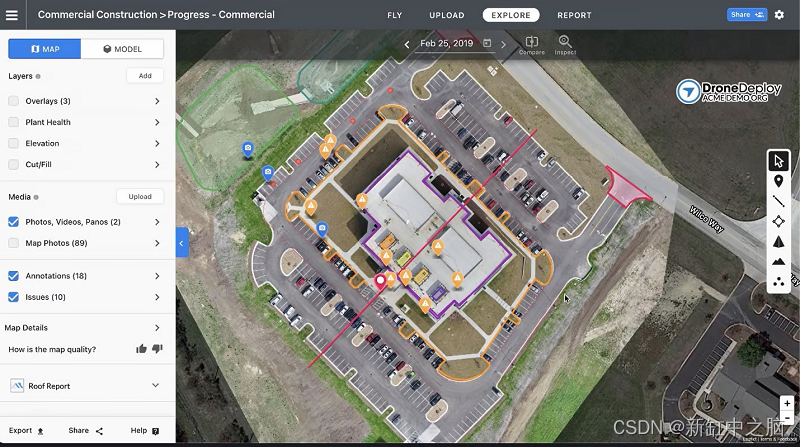
Task: Select the distance line measurement tool
Action: pyautogui.click(x=779, y=201)
